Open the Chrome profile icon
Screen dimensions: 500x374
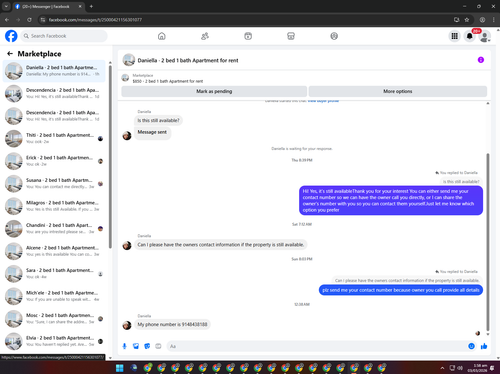(x=482, y=20)
